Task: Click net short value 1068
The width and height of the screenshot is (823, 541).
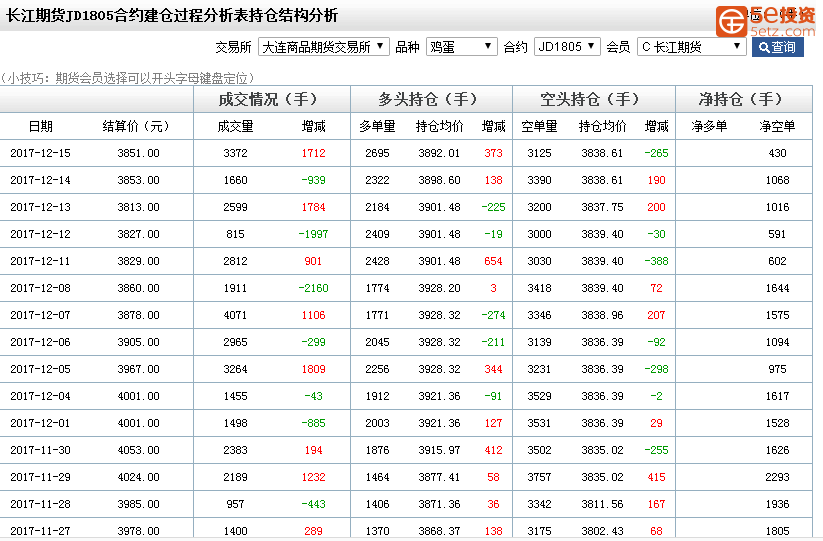Action: point(777,180)
